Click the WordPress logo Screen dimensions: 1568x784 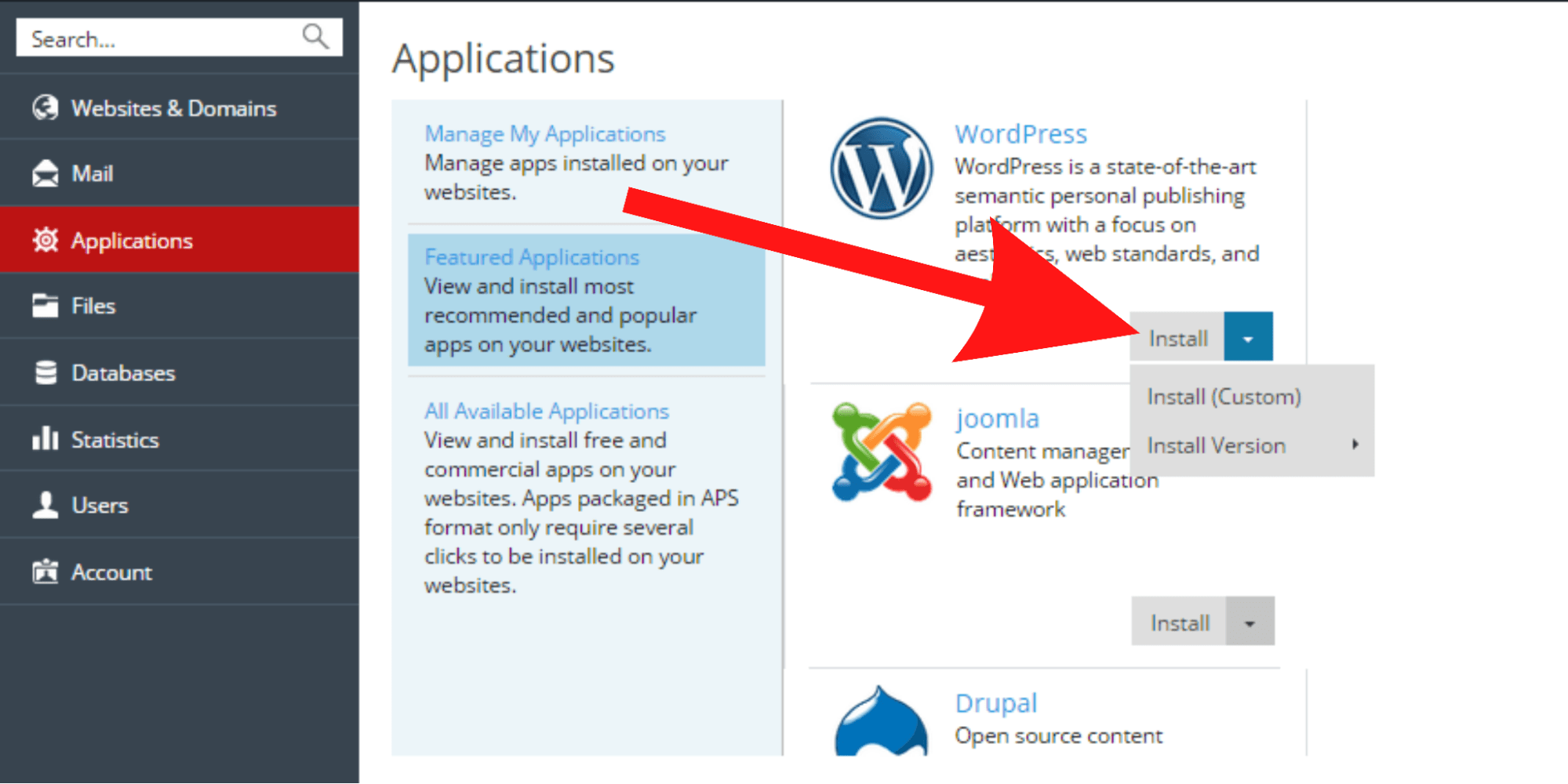[880, 169]
